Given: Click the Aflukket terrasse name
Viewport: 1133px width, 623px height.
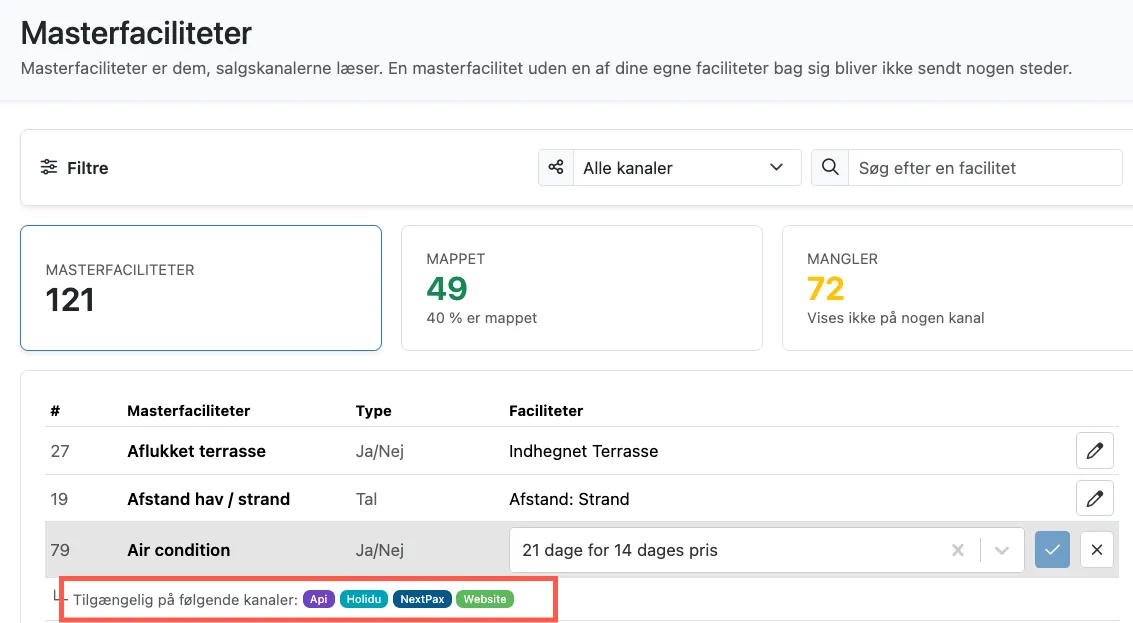Looking at the screenshot, I should click(197, 451).
